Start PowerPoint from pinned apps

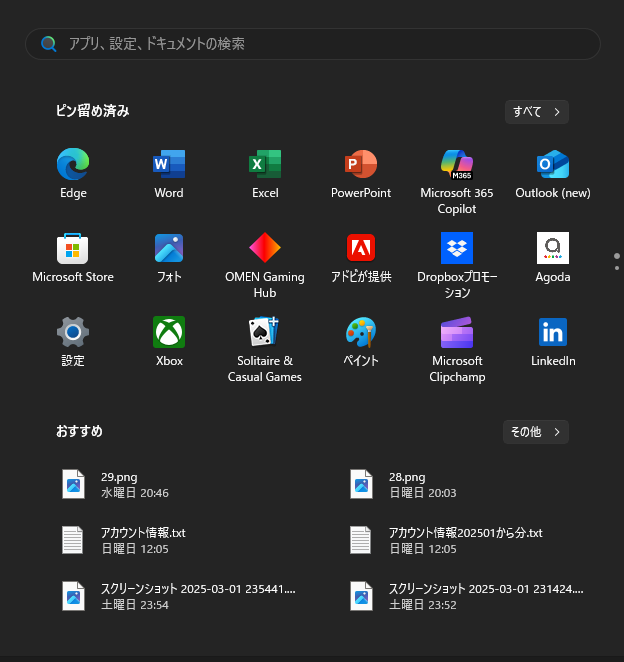(361, 174)
